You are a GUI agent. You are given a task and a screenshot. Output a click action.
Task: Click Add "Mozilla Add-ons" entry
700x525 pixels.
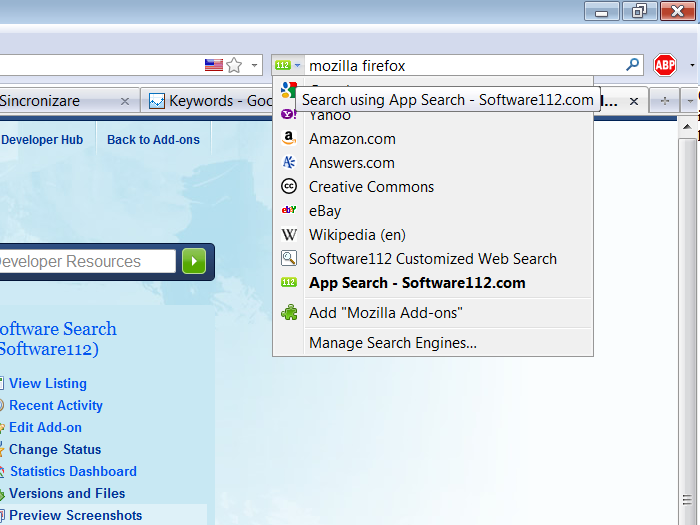coord(433,313)
